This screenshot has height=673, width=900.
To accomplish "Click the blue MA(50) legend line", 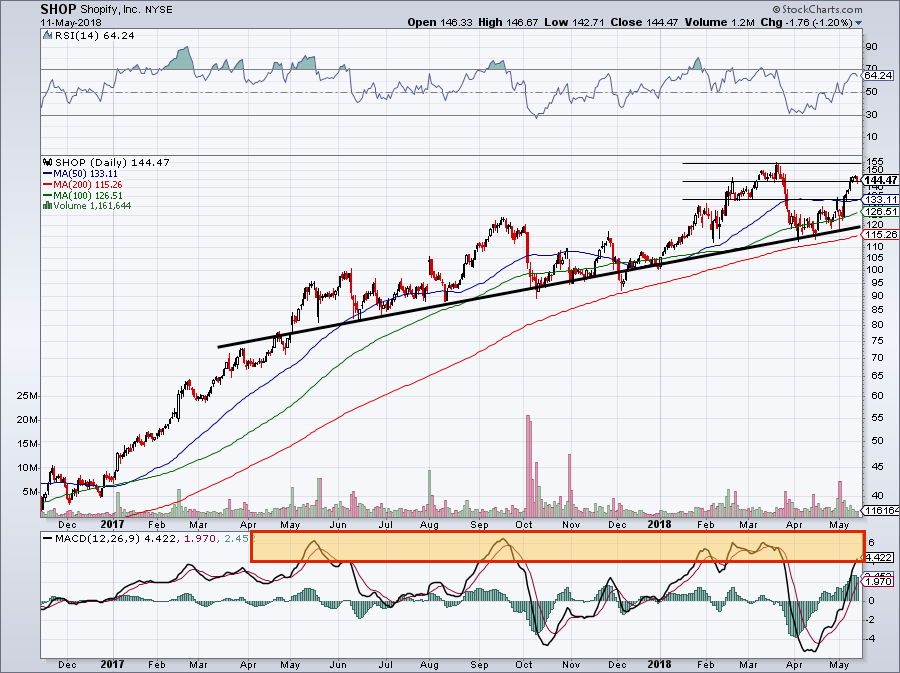I will tap(48, 174).
